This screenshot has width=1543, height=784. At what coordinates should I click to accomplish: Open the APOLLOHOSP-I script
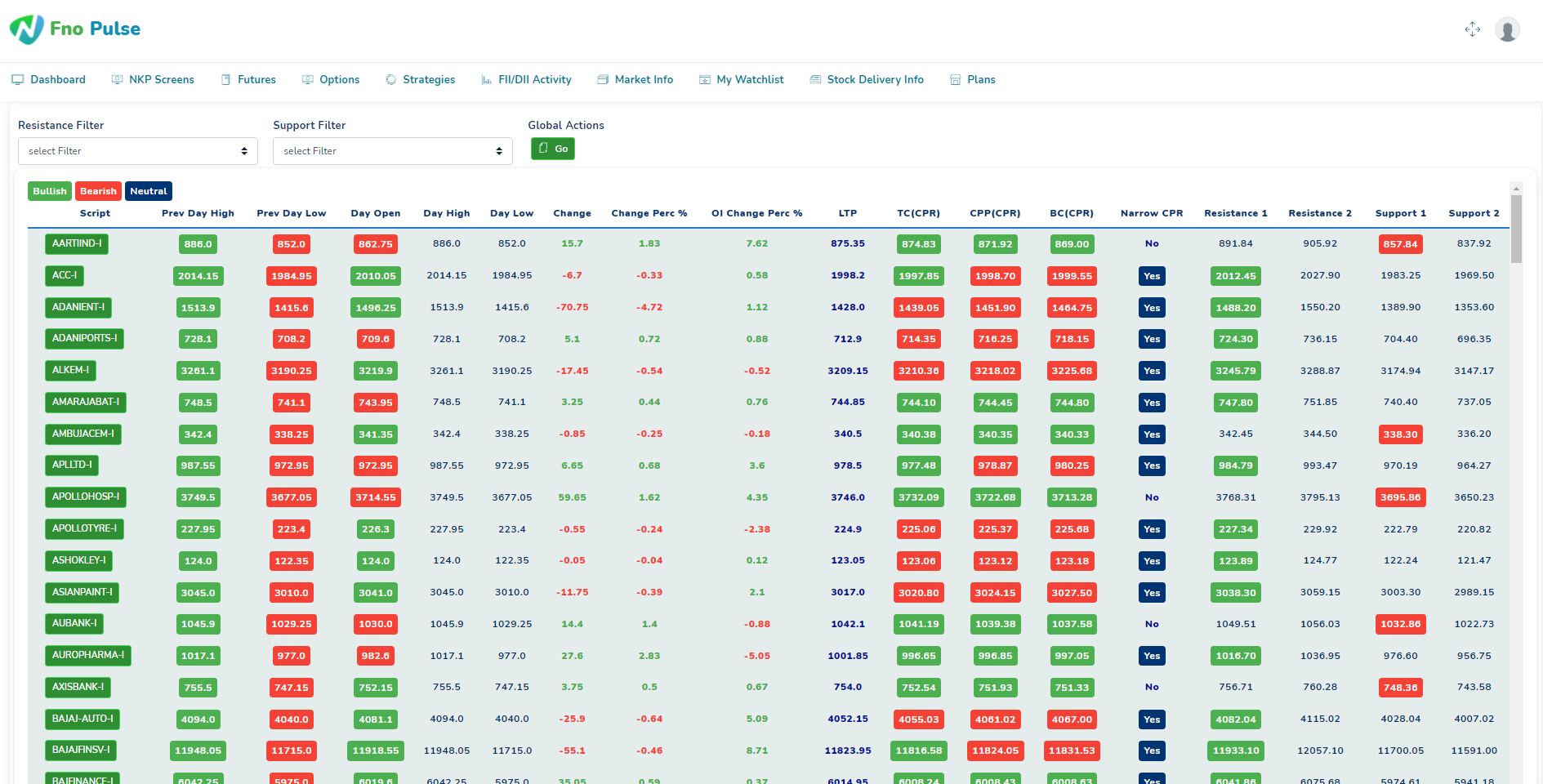click(x=86, y=497)
